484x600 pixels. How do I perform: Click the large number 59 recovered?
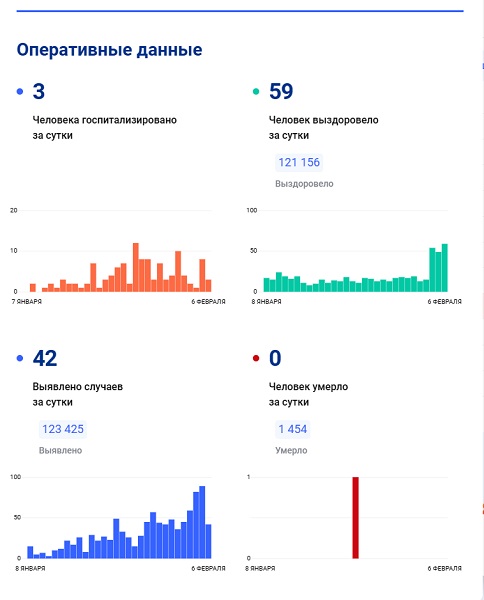click(x=281, y=91)
